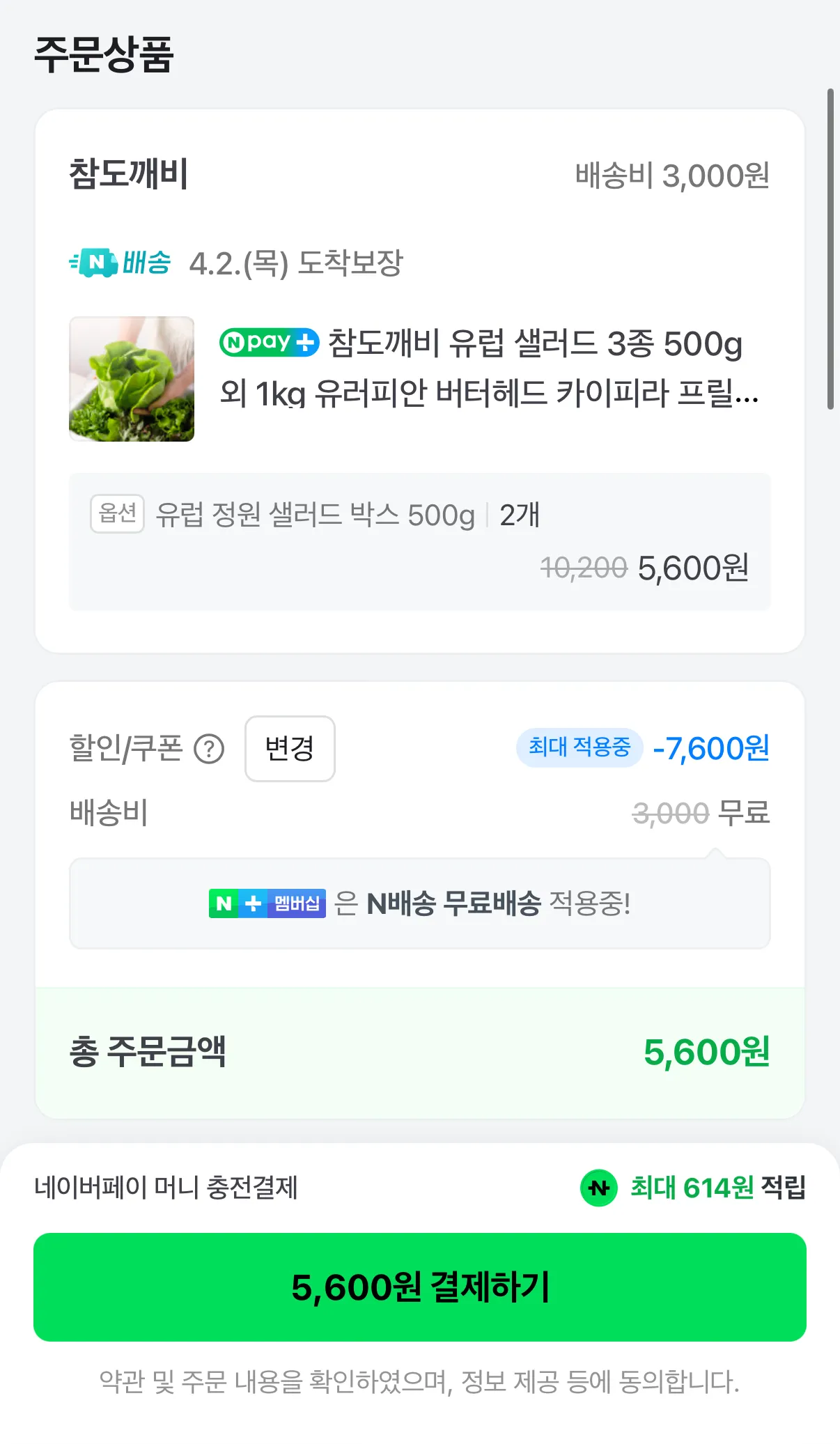Click the N+ 멤버십 membership badge

pos(267,903)
